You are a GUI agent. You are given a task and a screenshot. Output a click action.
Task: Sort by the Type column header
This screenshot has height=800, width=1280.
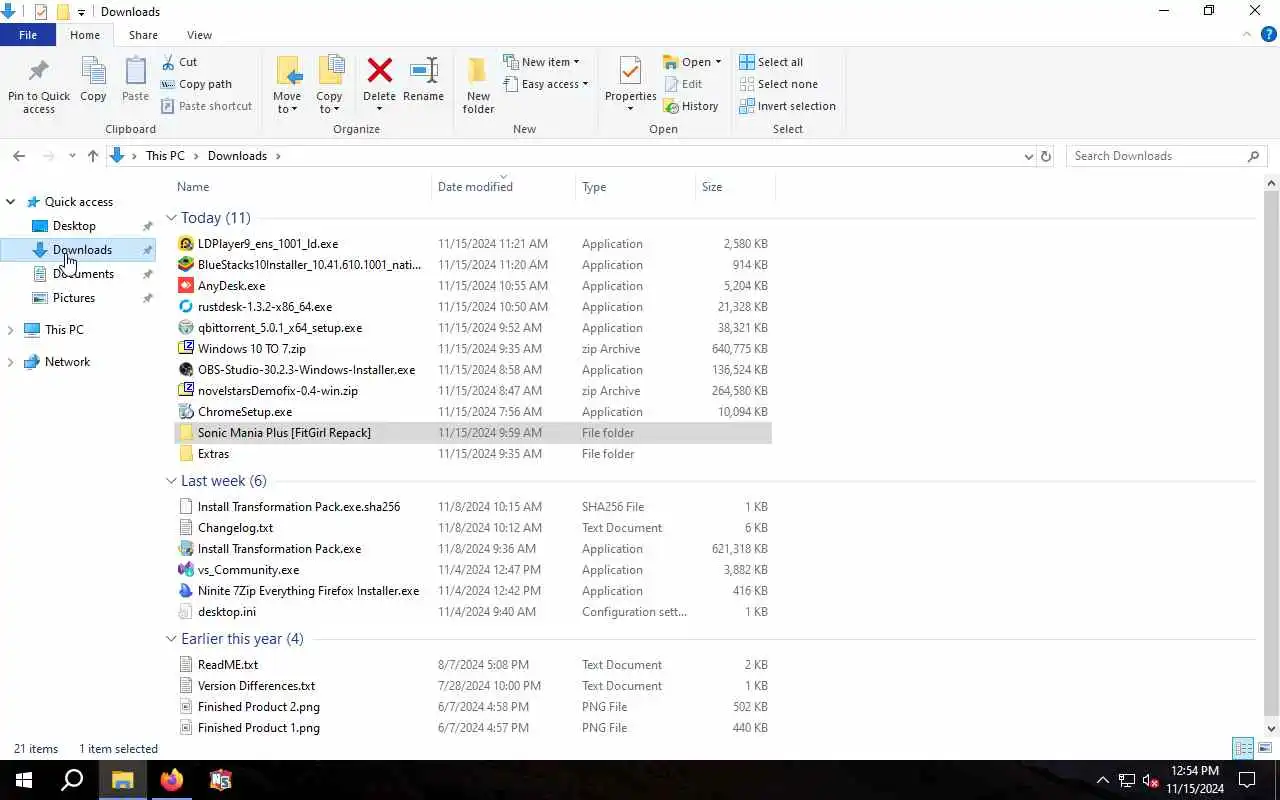coord(636,187)
